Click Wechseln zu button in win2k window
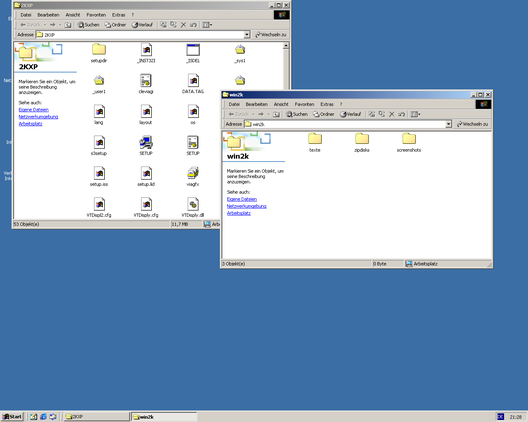 click(472, 124)
